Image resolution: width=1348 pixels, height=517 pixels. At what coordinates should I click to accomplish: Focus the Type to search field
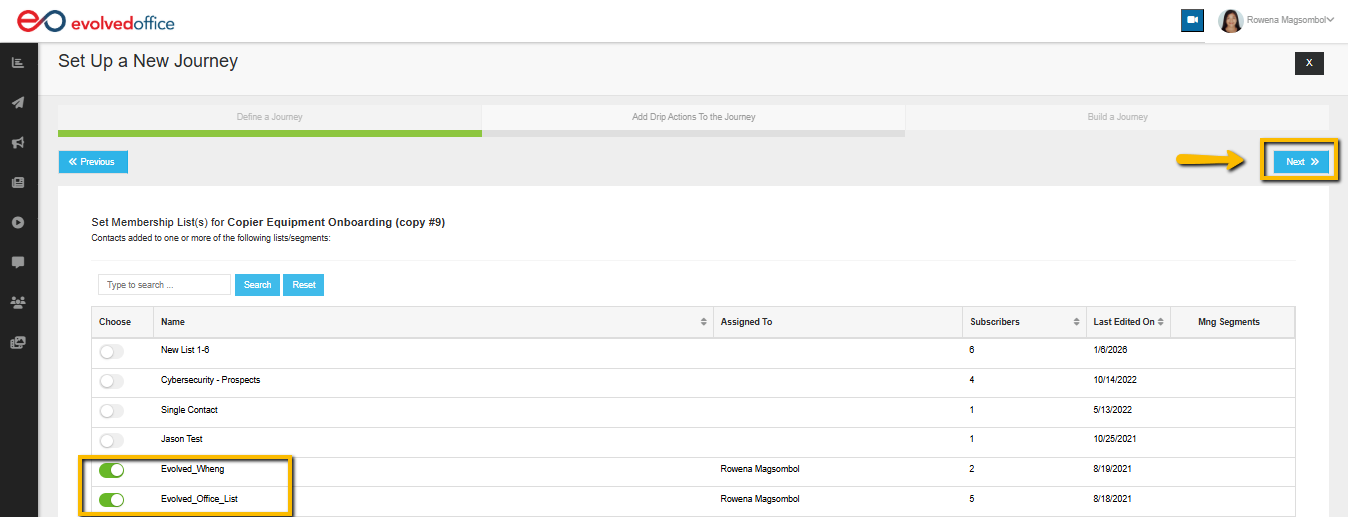(x=164, y=285)
